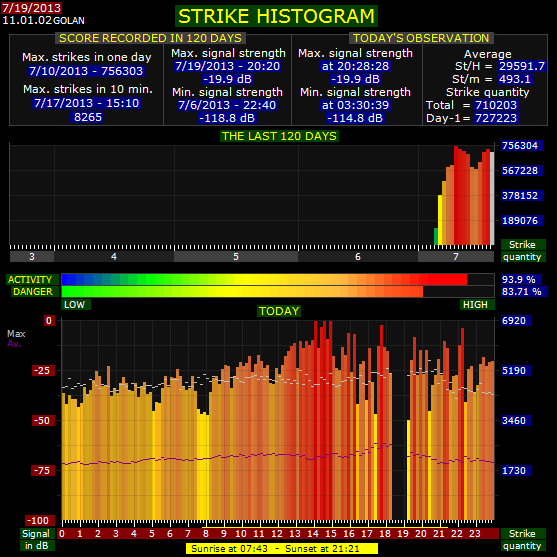This screenshot has width=557, height=557.
Task: Click the GOLAN station label
Action: pyautogui.click(x=69, y=21)
